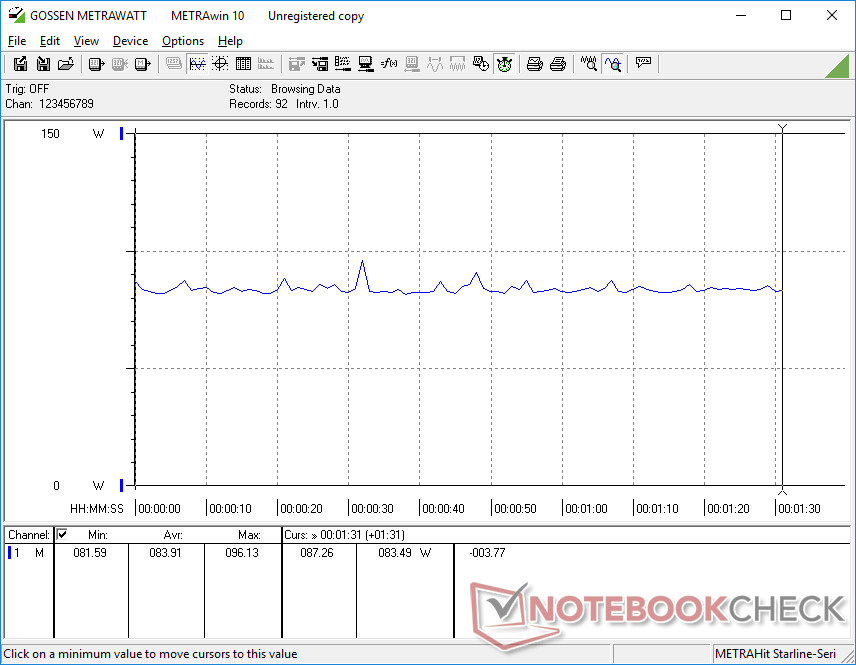Screen dimensions: 856x665
Task: Click the import-to-disk save icon
Action: tap(43, 64)
